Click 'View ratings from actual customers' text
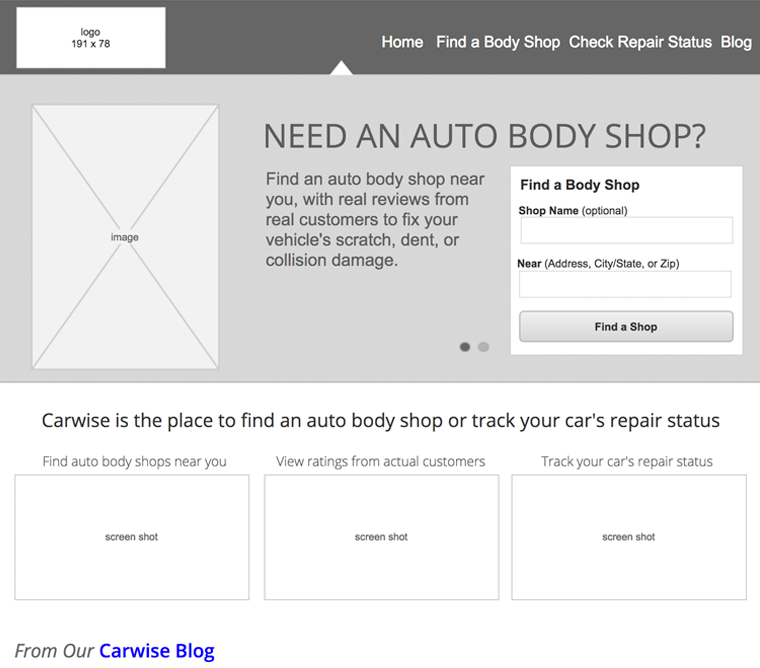The height and width of the screenshot is (668, 760). coord(380,461)
